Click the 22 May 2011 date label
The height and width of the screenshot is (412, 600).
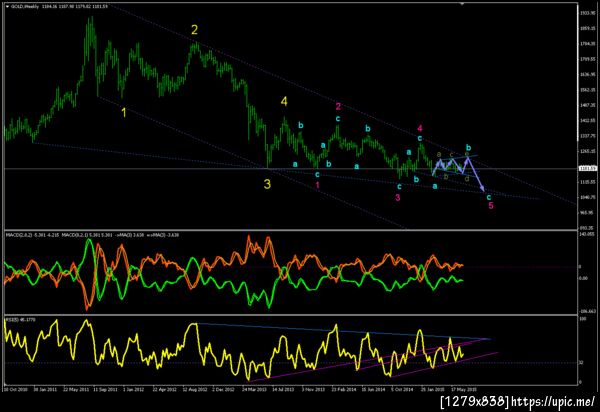click(x=75, y=389)
